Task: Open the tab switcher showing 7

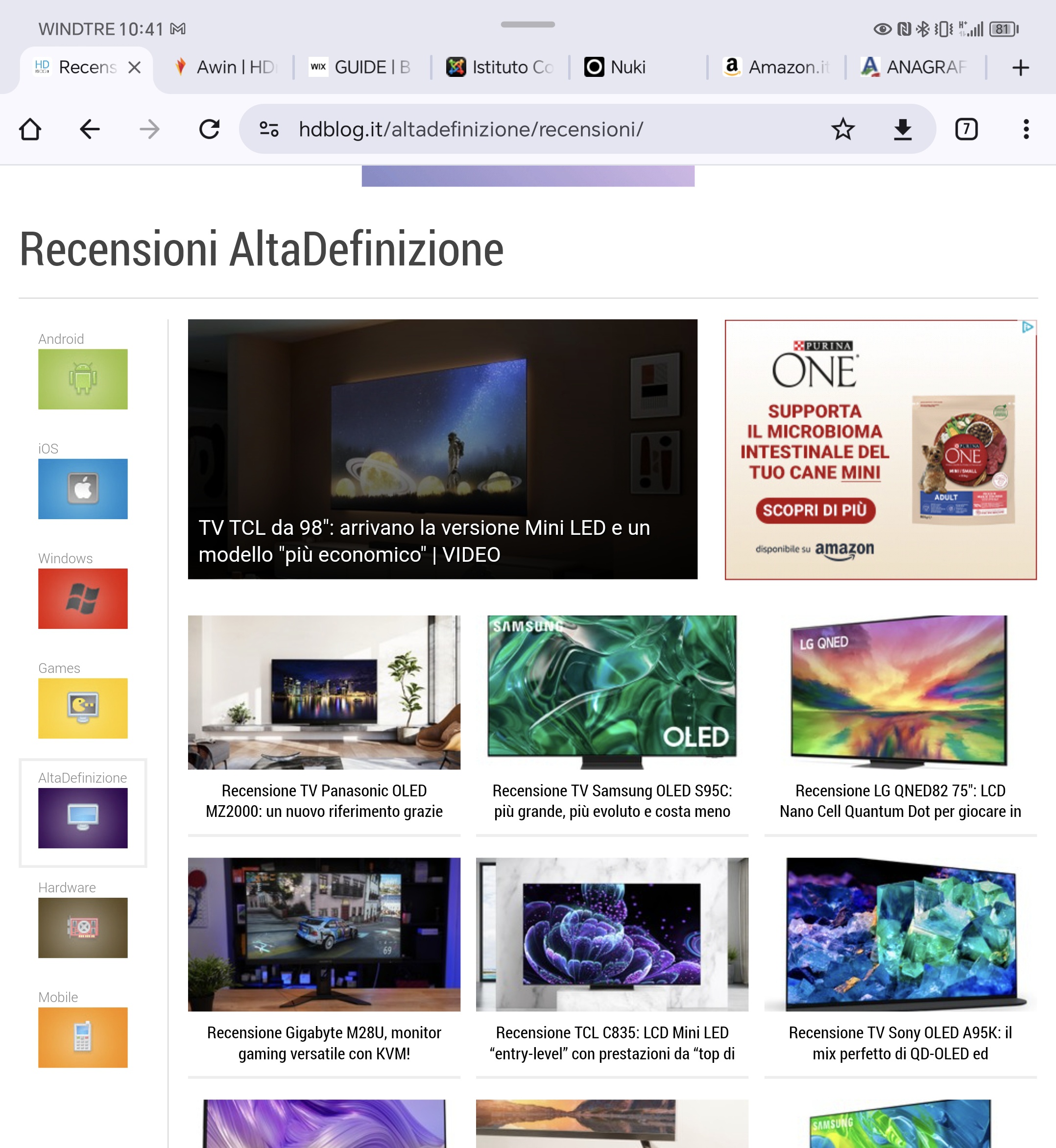Action: [966, 129]
